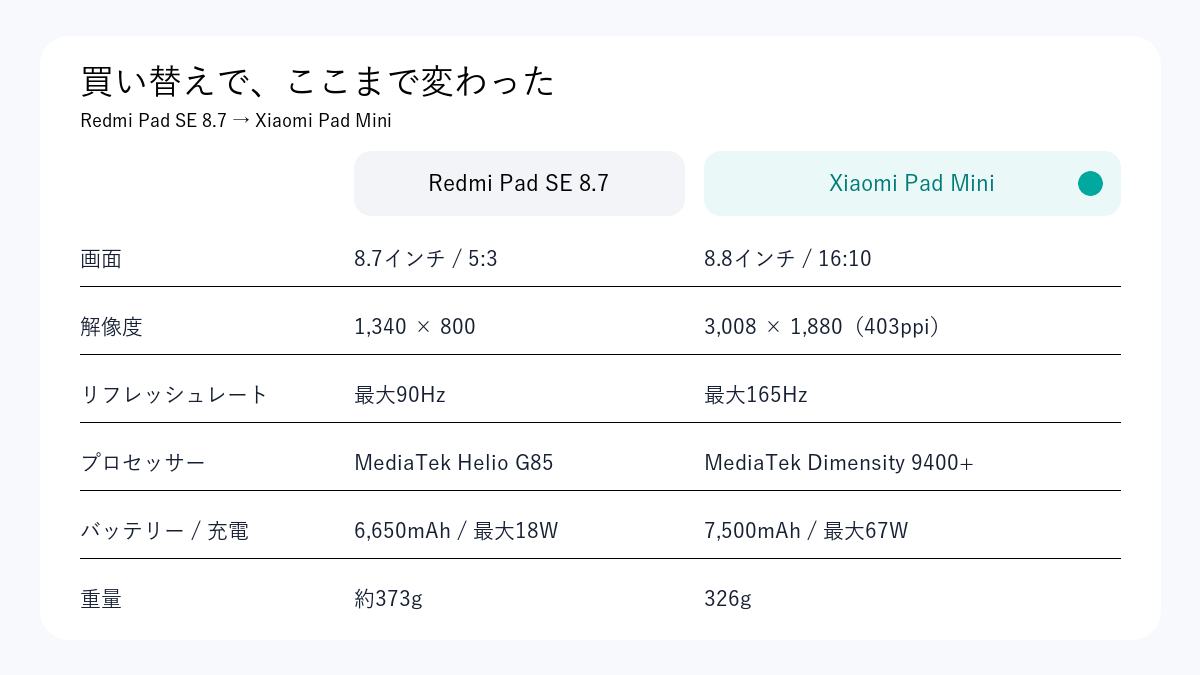Click the プロセッサー row label
The width and height of the screenshot is (1200, 675).
click(143, 463)
